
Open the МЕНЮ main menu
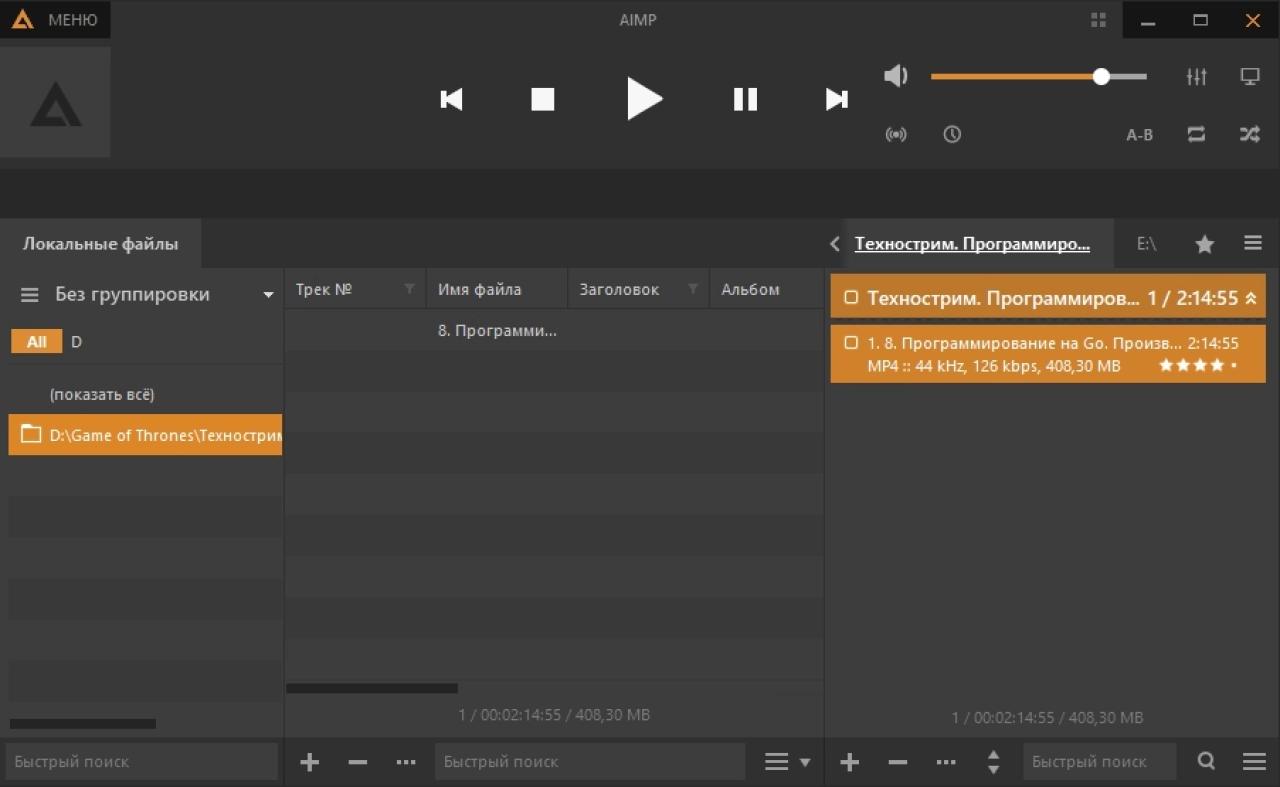(55, 20)
